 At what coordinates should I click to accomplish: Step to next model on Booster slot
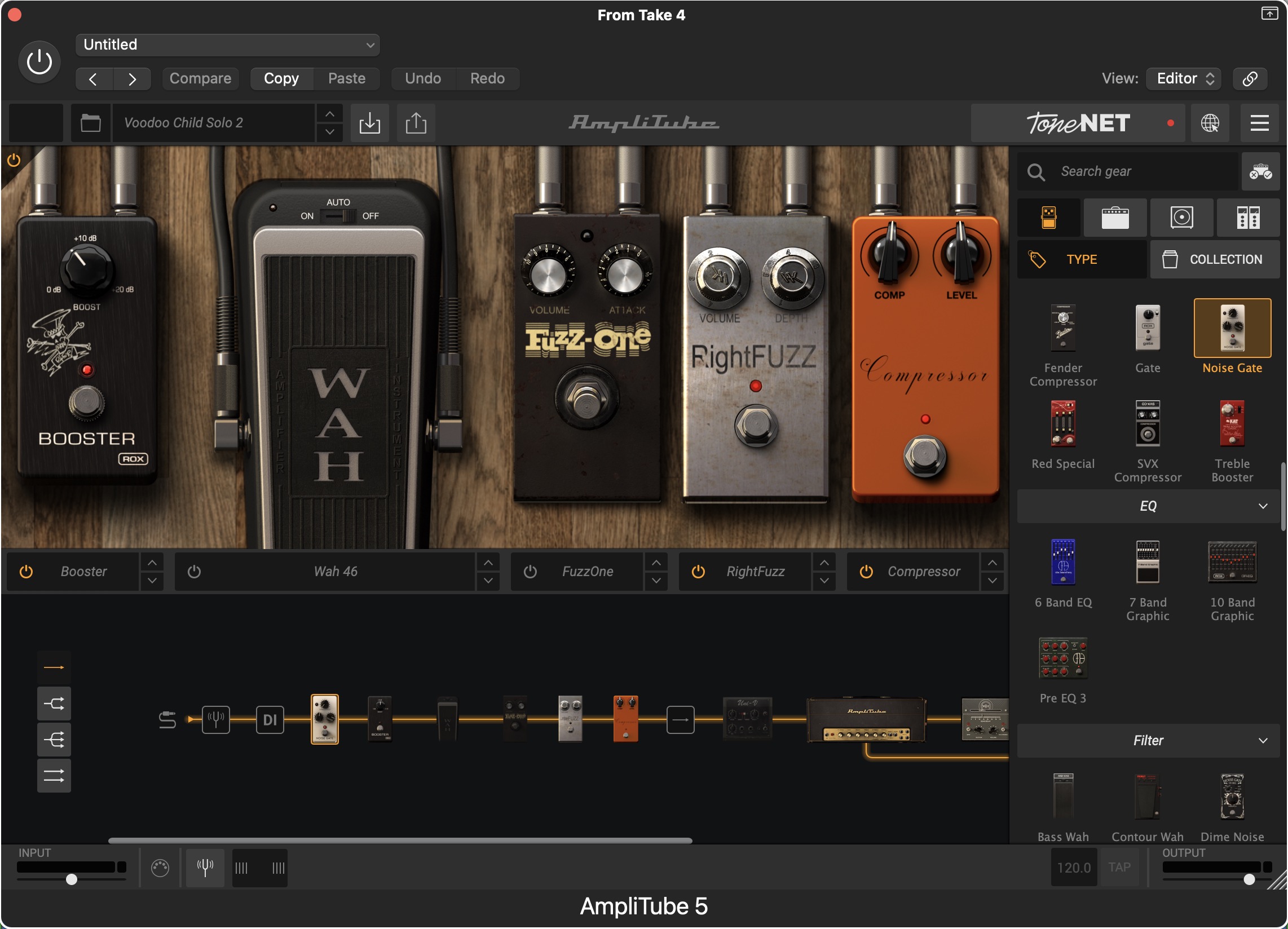152,580
